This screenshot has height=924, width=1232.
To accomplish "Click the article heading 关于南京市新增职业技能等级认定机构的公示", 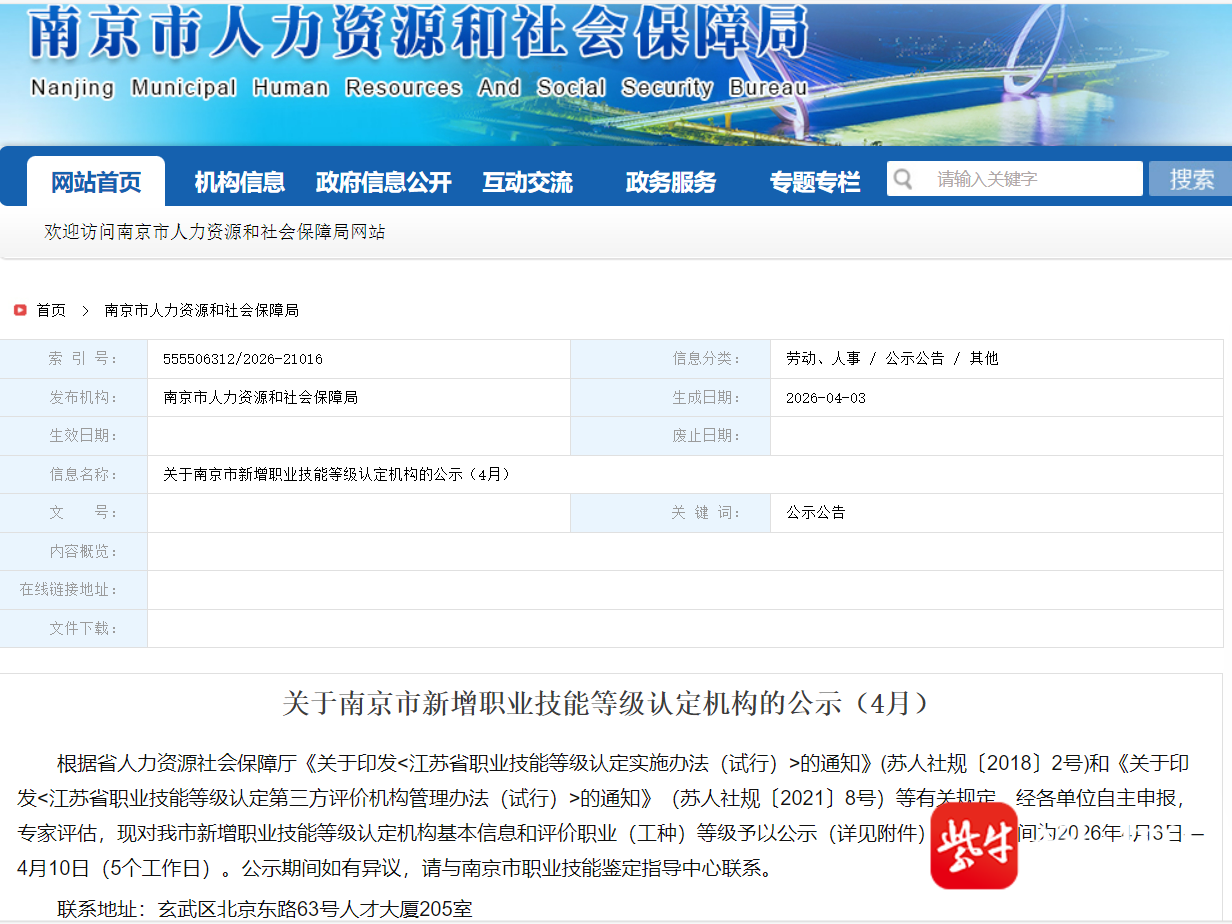I will tap(606, 703).
